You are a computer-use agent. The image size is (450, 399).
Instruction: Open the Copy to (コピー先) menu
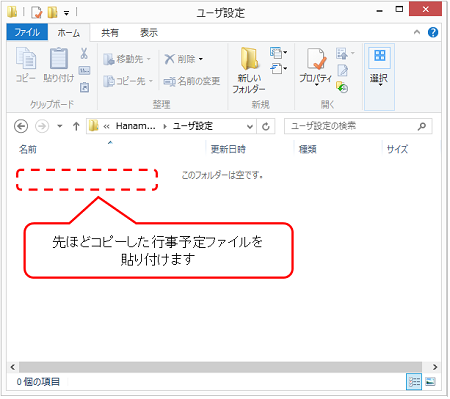(128, 81)
